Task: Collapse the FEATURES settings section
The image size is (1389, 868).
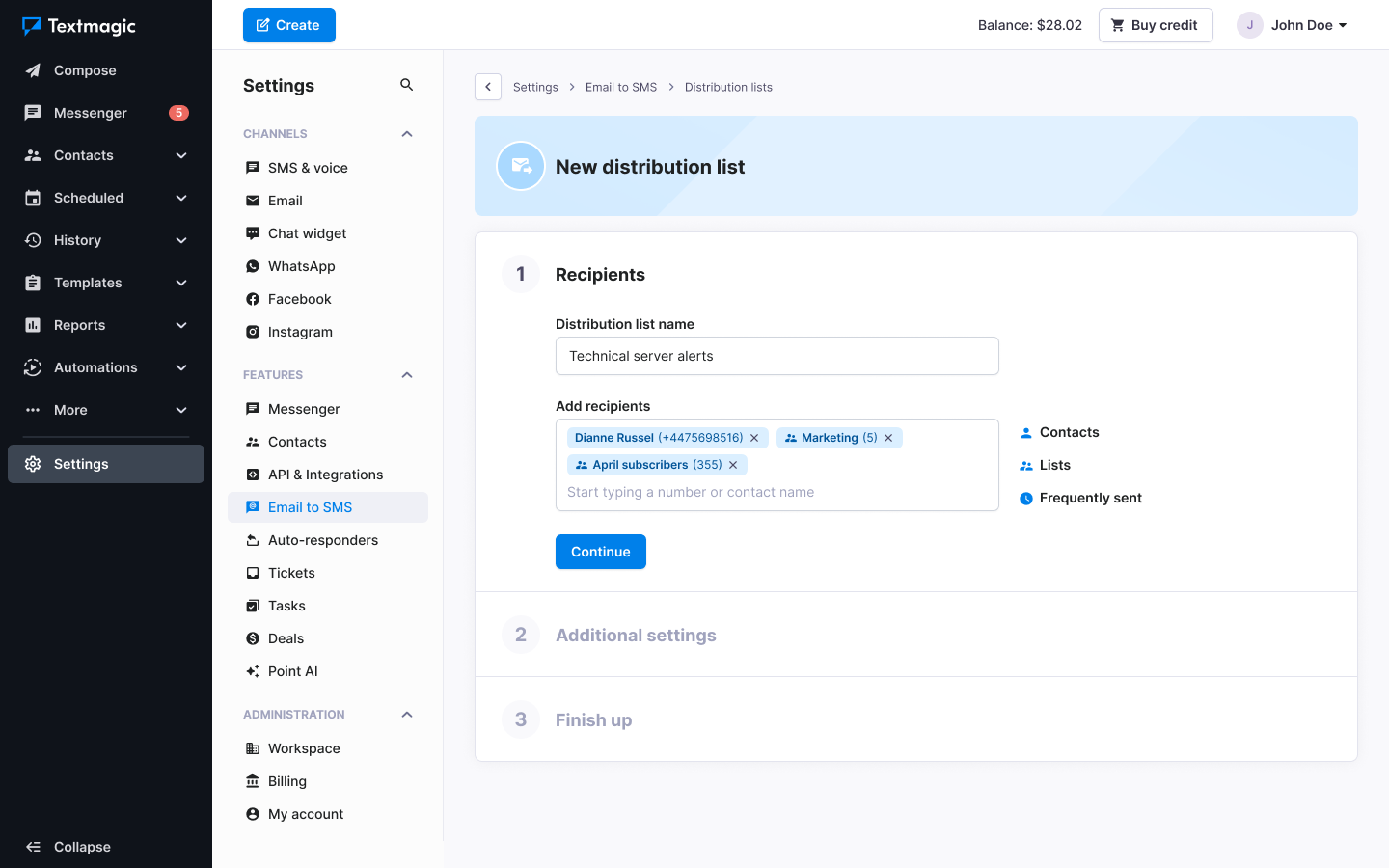Action: (x=406, y=374)
